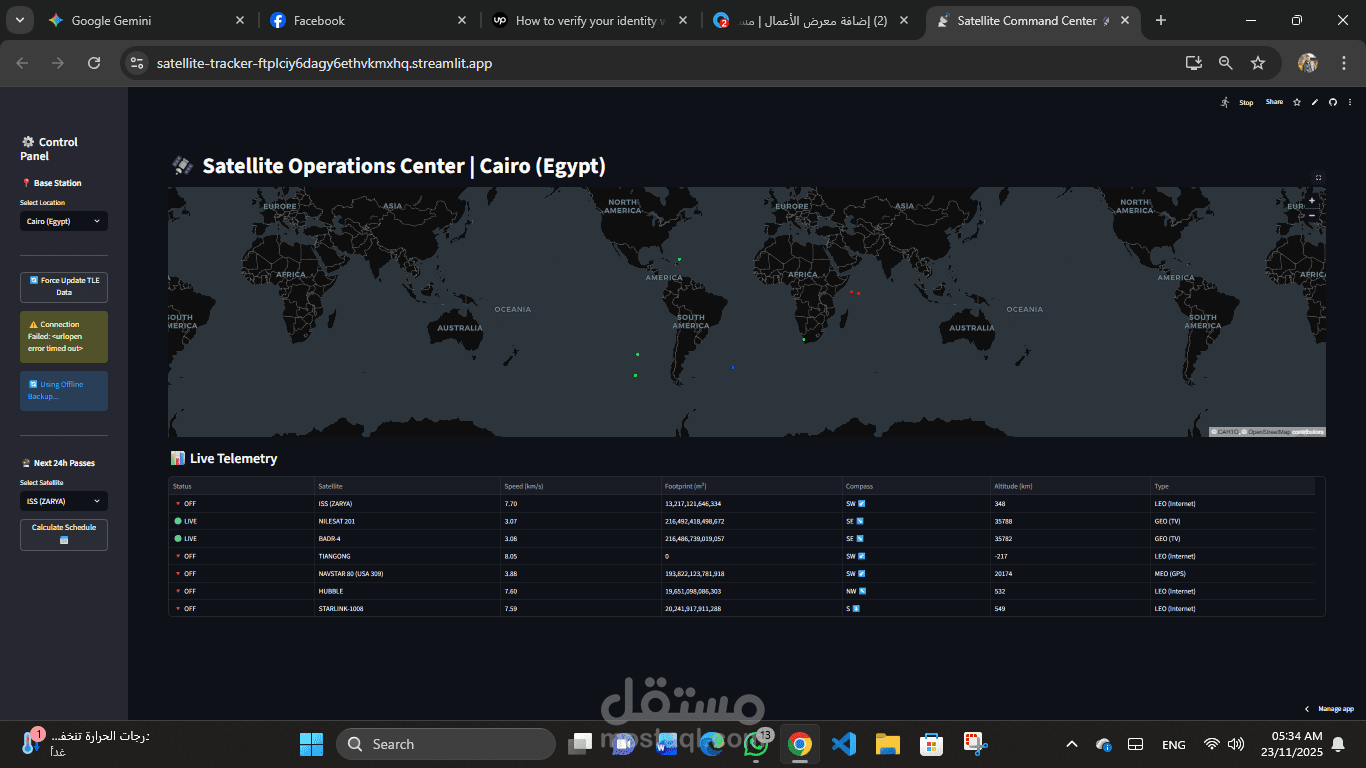The width and height of the screenshot is (1366, 768).
Task: Switch to How to verify your identity tab
Action: pyautogui.click(x=590, y=20)
